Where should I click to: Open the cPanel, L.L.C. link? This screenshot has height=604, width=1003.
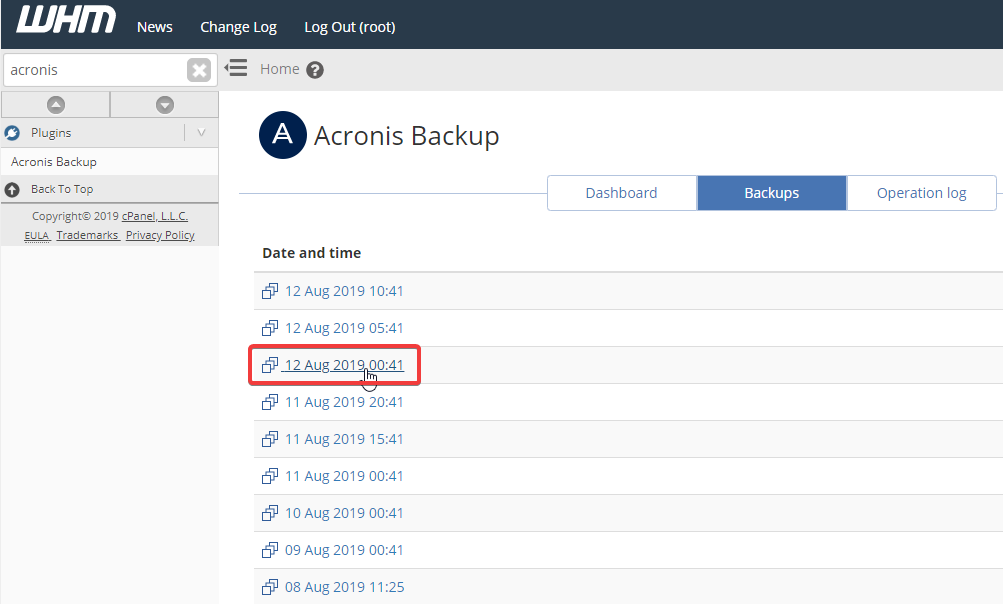coord(155,216)
